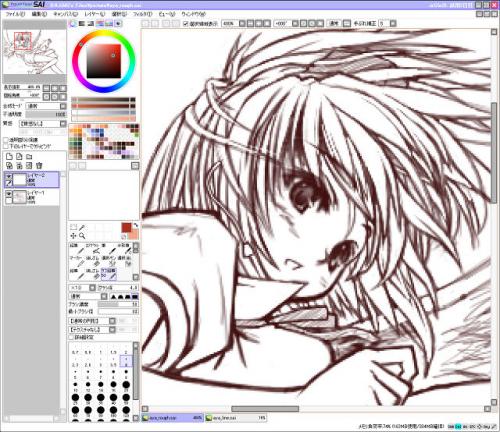Select the move tool with cross arrows

pyautogui.click(x=73, y=236)
